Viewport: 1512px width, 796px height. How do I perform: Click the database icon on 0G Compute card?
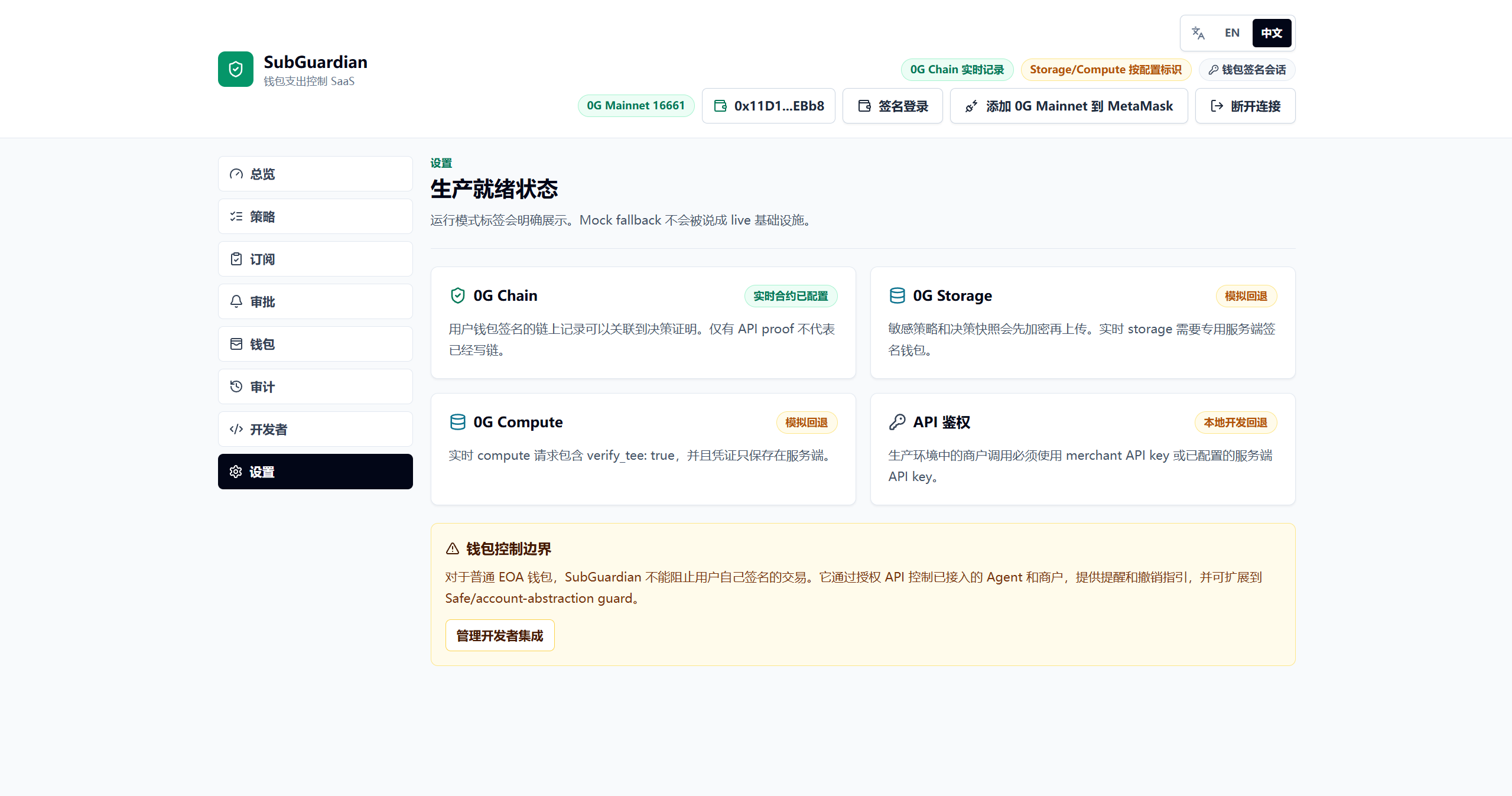pyautogui.click(x=457, y=422)
